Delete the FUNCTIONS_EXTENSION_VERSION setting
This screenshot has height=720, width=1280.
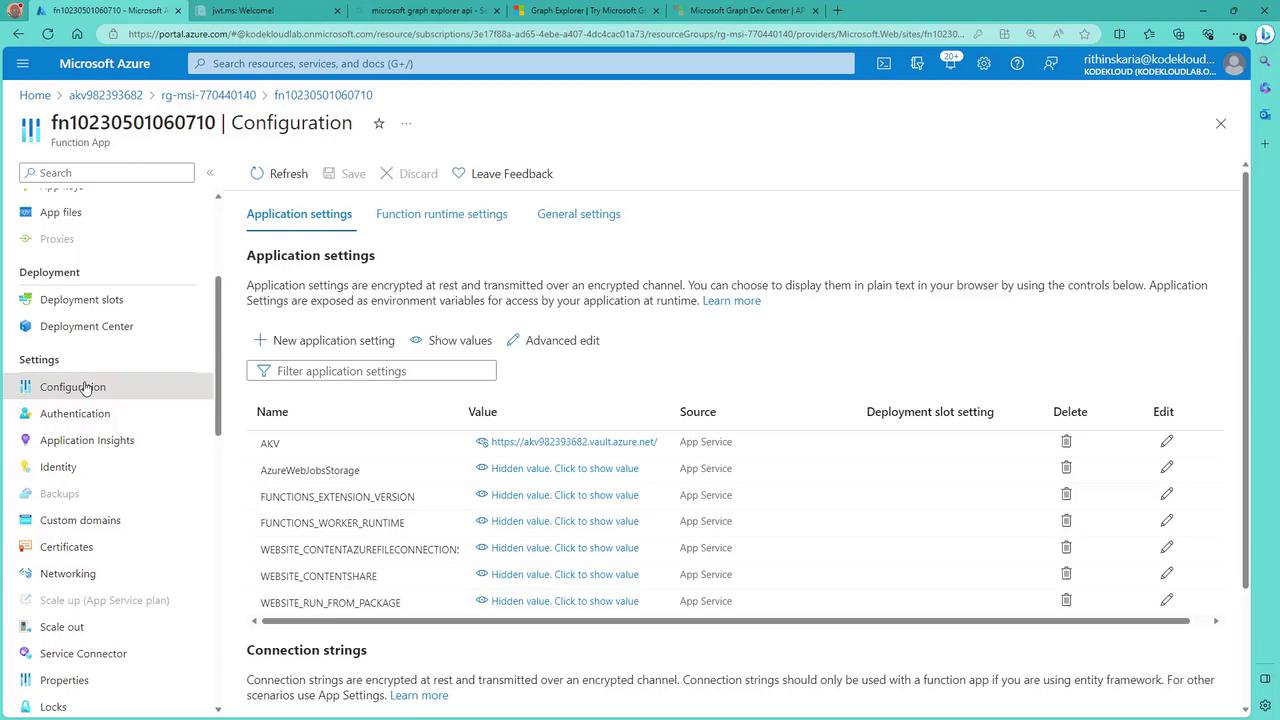pyautogui.click(x=1066, y=494)
